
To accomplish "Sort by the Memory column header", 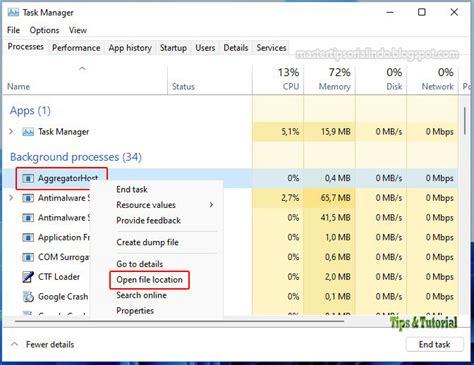I will click(330, 79).
